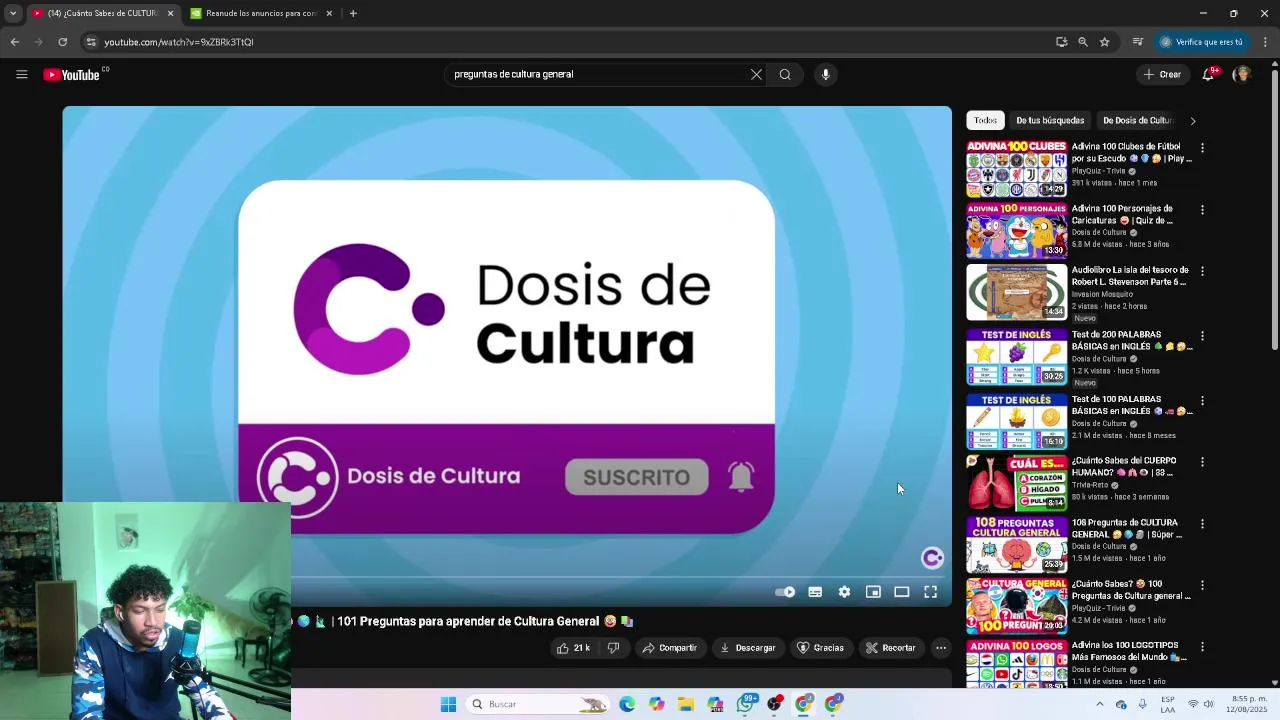Screen dimensions: 1280x720
Task: Open more actions ellipsis below video
Action: point(941,648)
